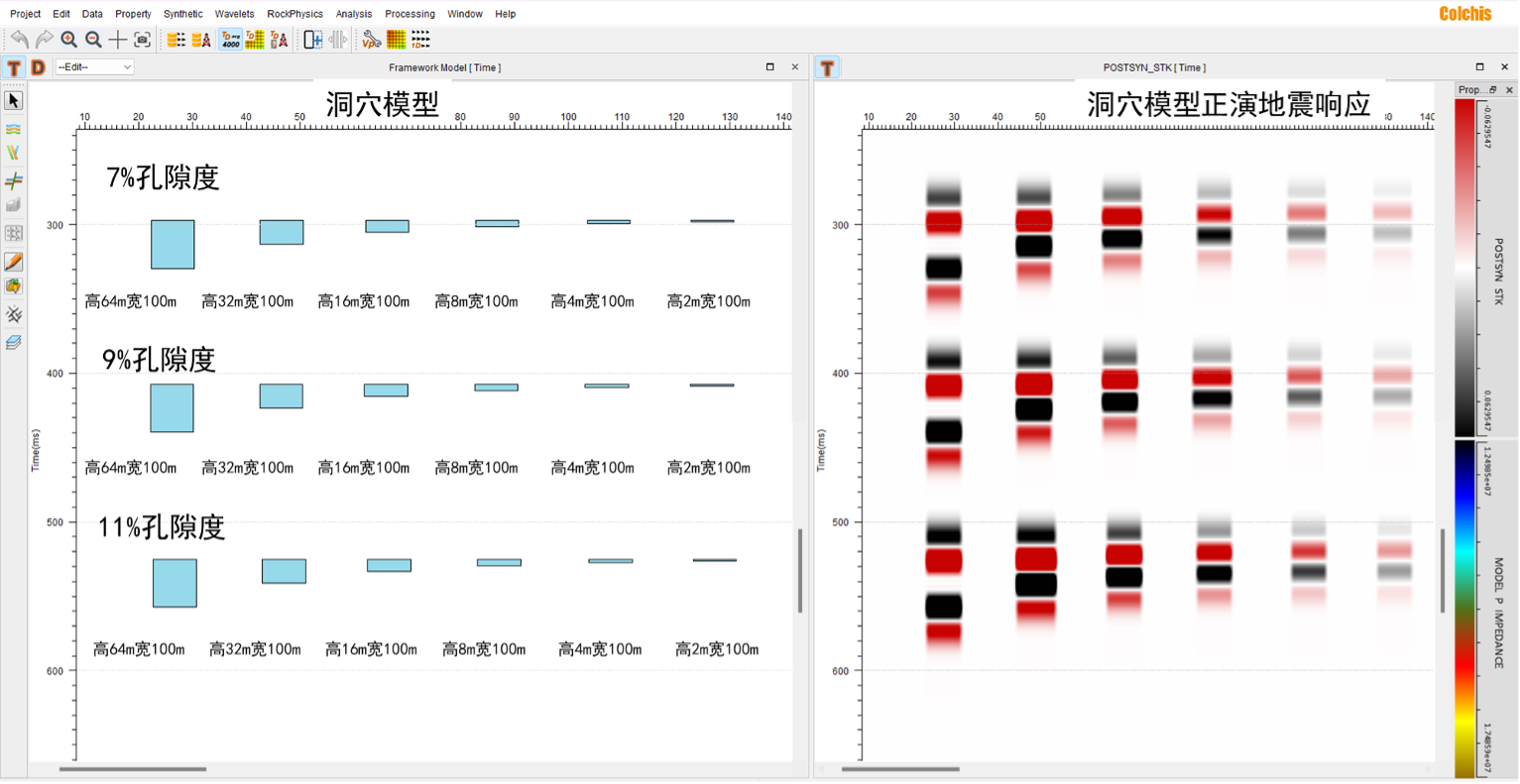1520x784 pixels.
Task: Click the POSTSYN STK red-black color bar
Action: [x=1464, y=268]
